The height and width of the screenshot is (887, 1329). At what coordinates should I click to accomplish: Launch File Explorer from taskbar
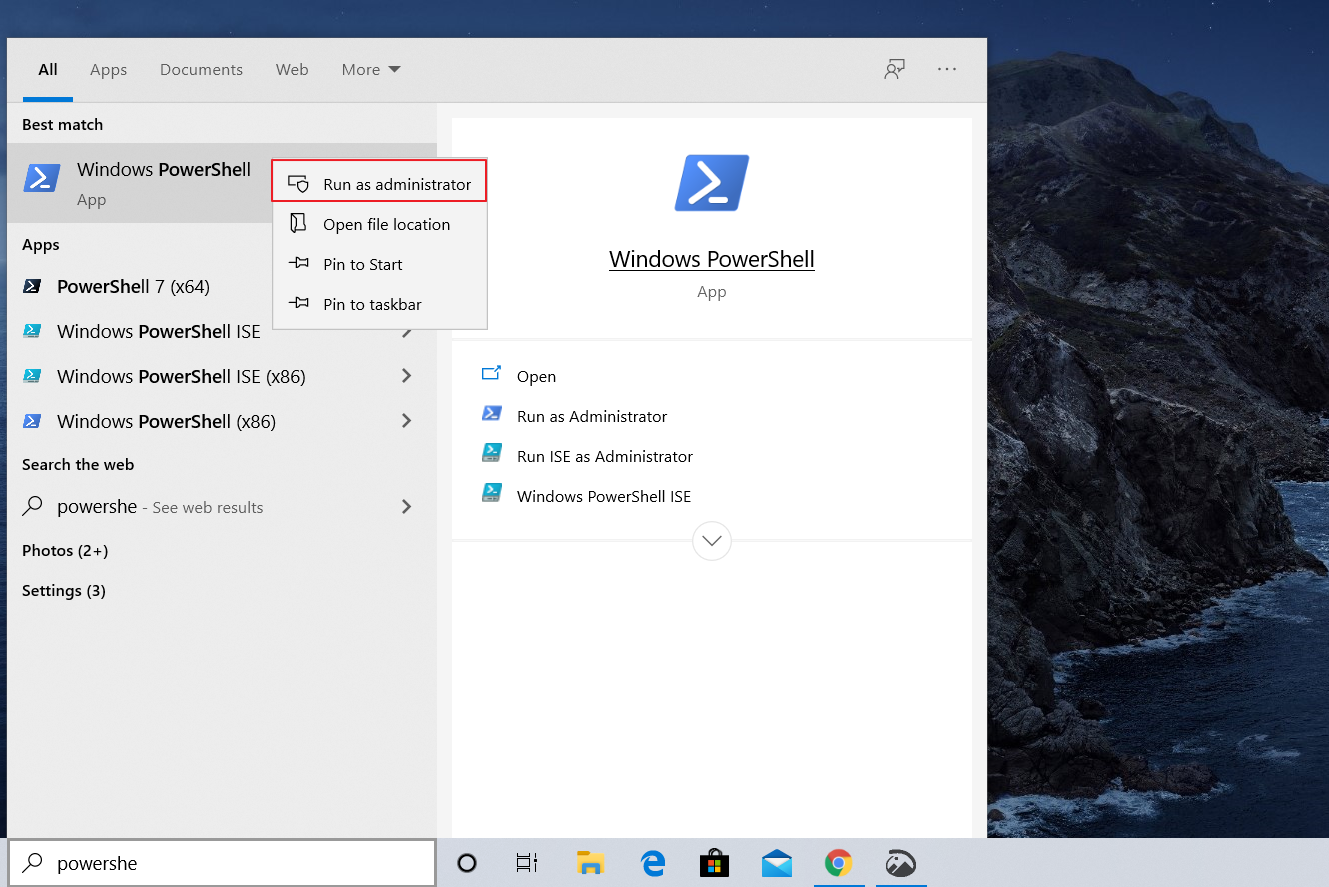pyautogui.click(x=590, y=863)
